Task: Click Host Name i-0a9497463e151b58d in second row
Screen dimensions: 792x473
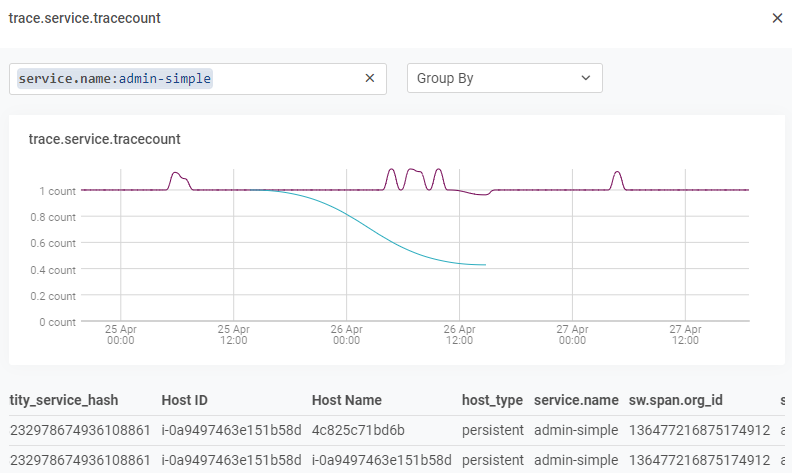Action: point(382,460)
